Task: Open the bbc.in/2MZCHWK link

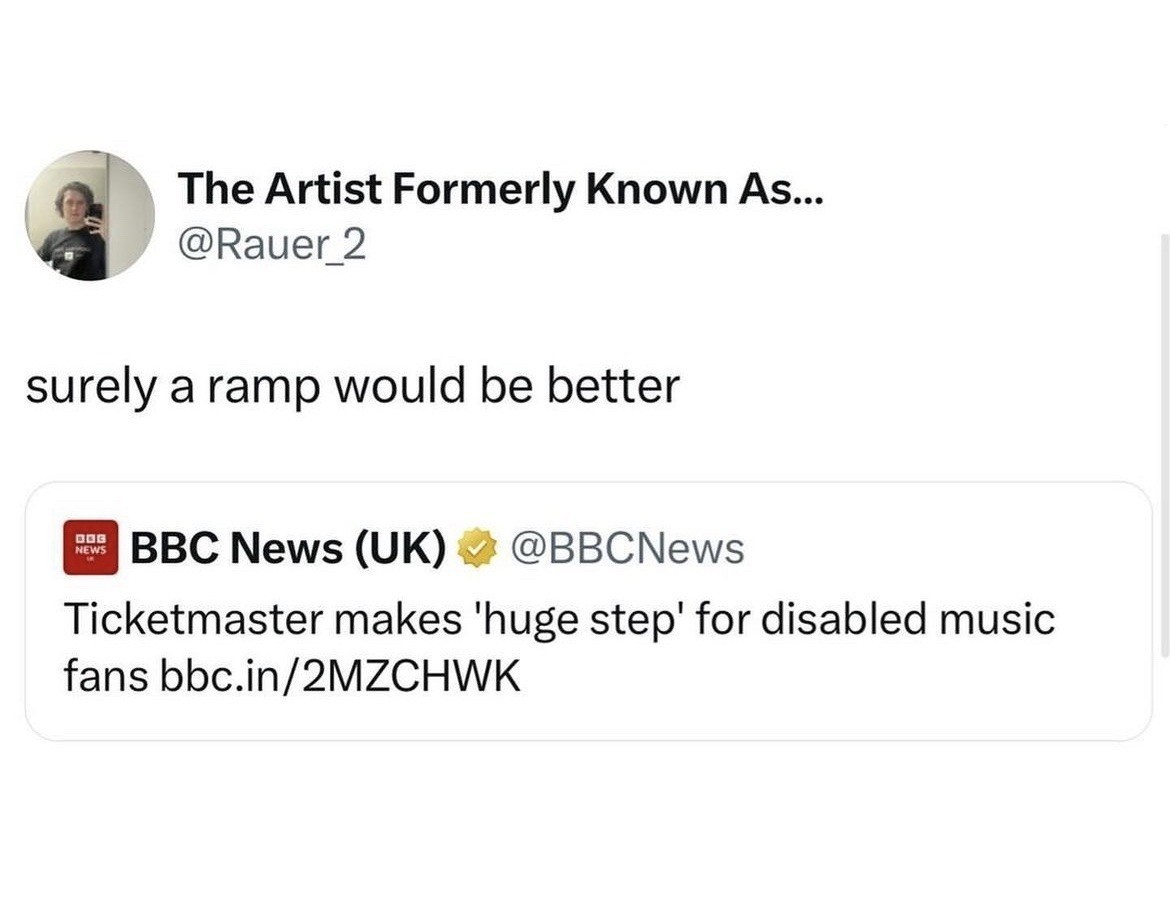Action: (x=339, y=676)
